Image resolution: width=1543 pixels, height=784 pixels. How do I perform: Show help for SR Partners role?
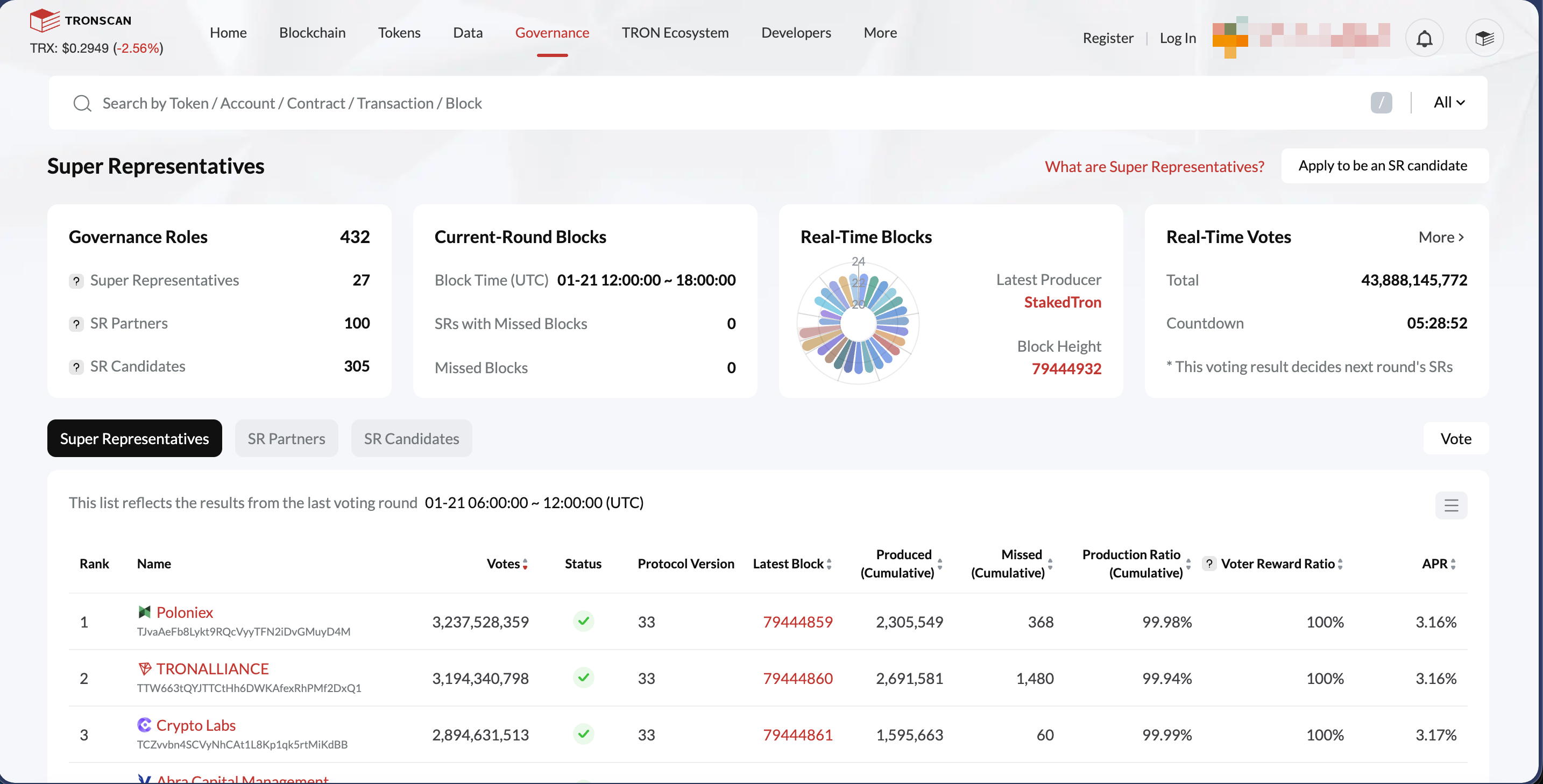click(76, 324)
